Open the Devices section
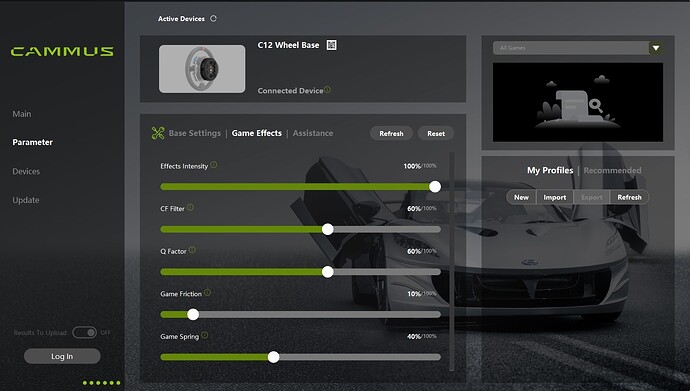Viewport: 690px width, 391px height. point(26,172)
